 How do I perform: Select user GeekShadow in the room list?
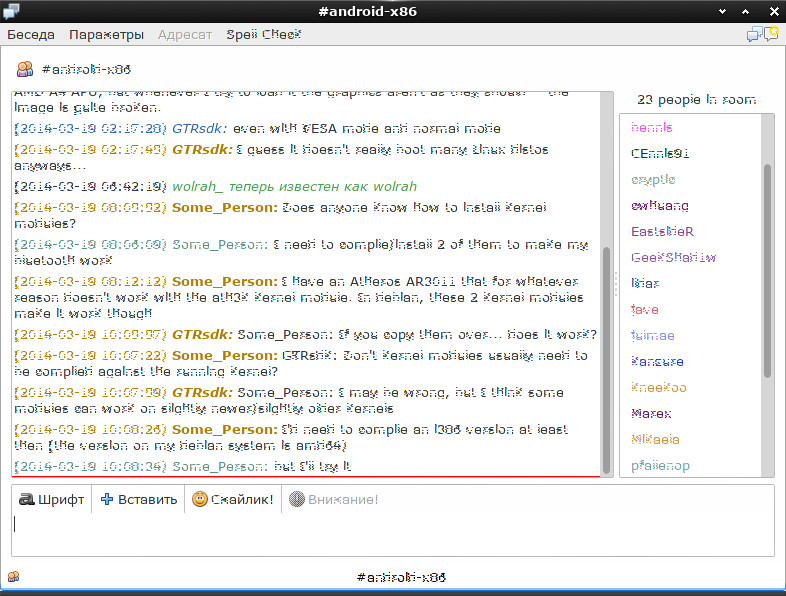(x=673, y=257)
